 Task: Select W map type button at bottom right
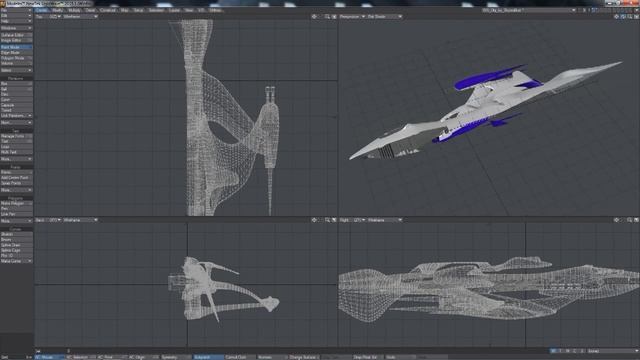tap(553, 351)
